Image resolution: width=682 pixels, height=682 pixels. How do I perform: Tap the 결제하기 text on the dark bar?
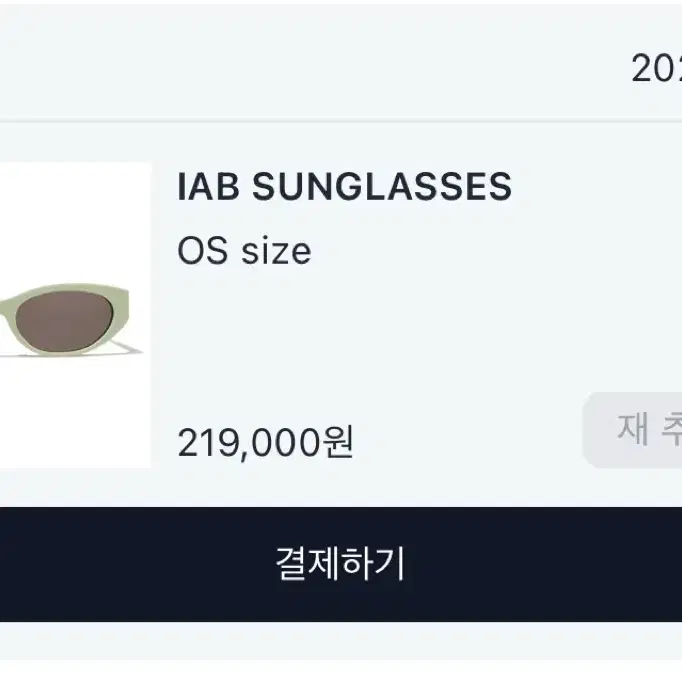click(x=341, y=564)
